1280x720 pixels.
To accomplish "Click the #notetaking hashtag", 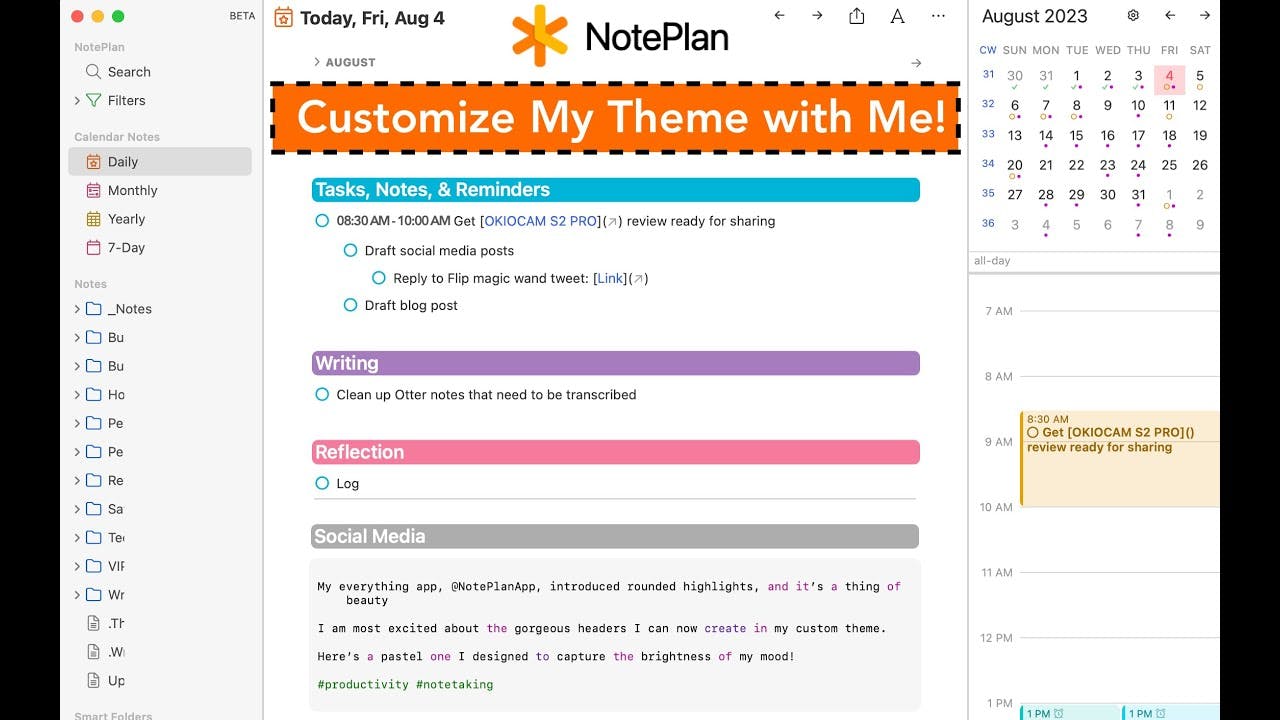I will point(454,684).
